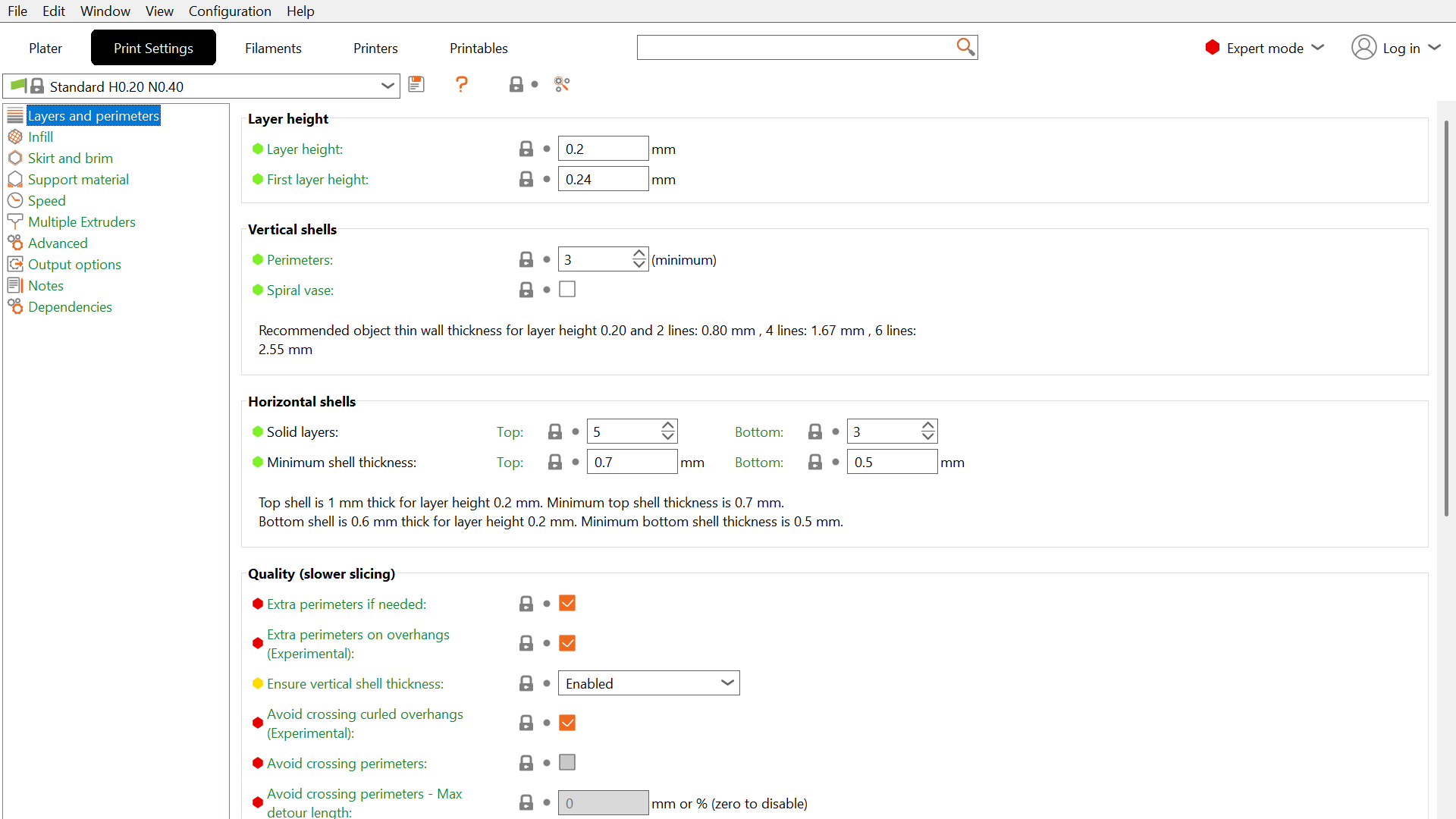Uncheck Extra perimeters on overhangs checkbox
This screenshot has width=1456, height=819.
pos(567,643)
